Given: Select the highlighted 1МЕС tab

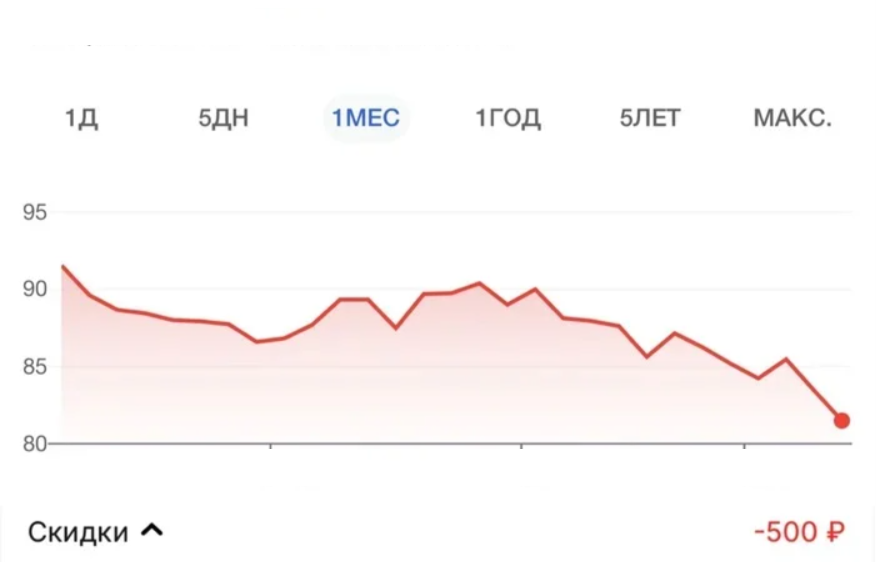Looking at the screenshot, I should [366, 118].
